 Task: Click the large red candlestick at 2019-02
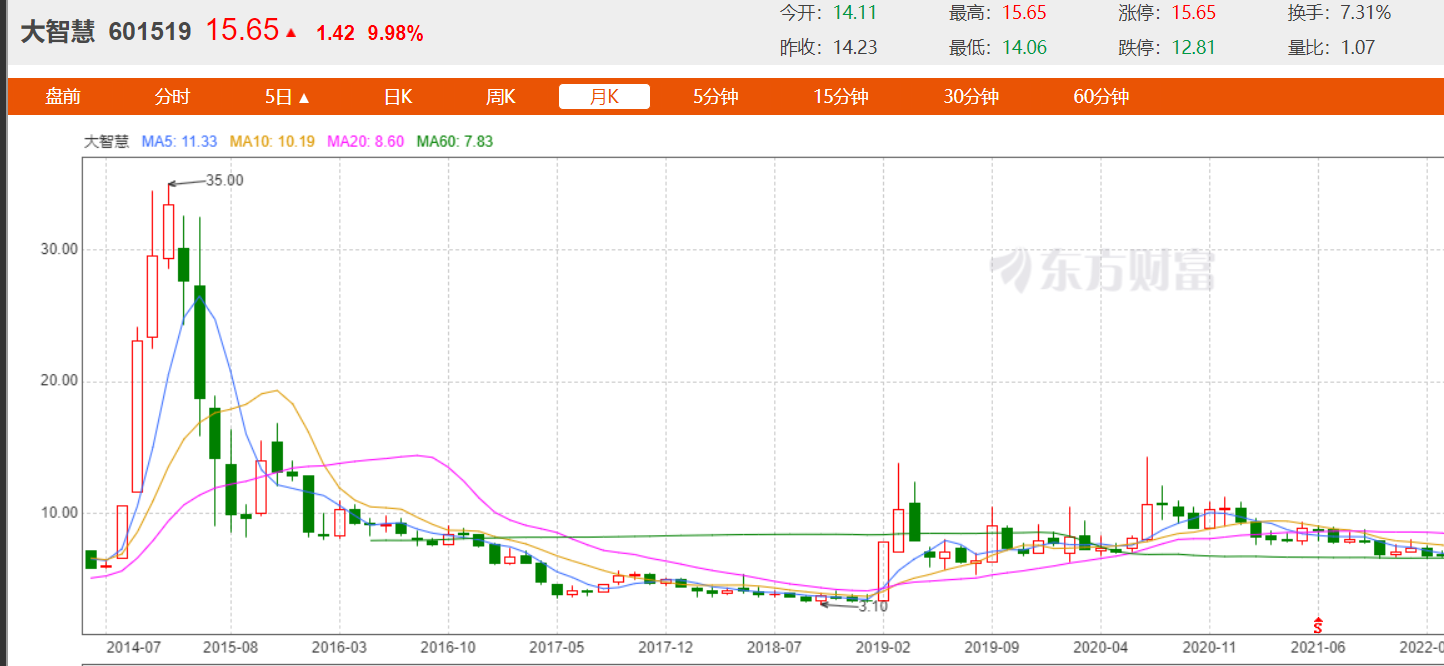pos(883,571)
